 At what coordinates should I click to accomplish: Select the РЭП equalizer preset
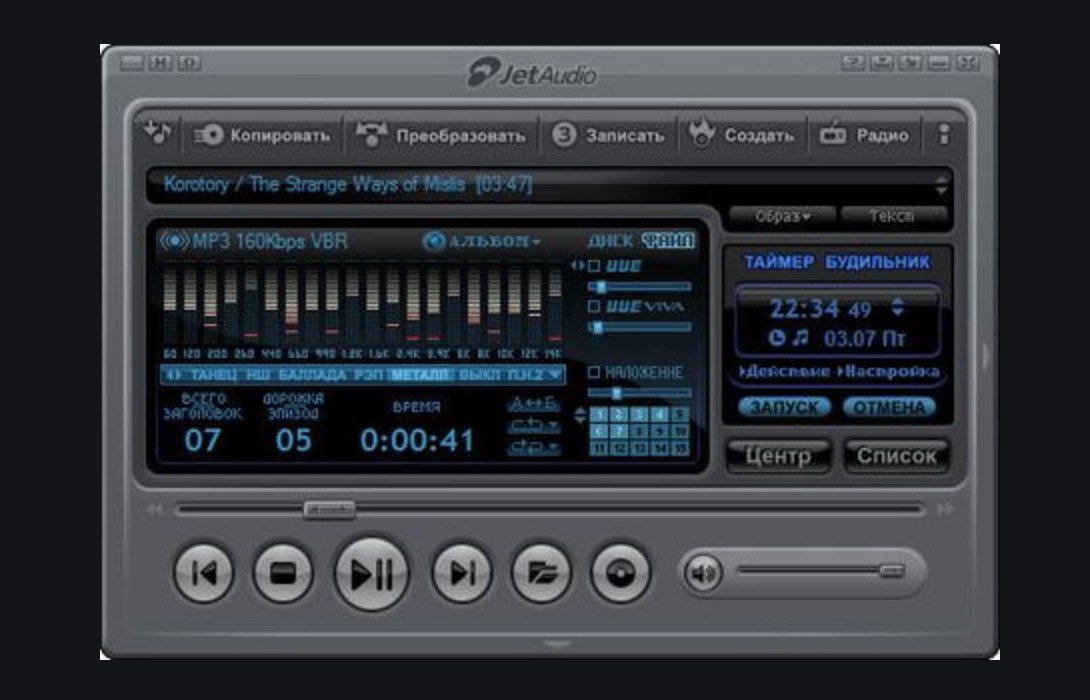[368, 375]
